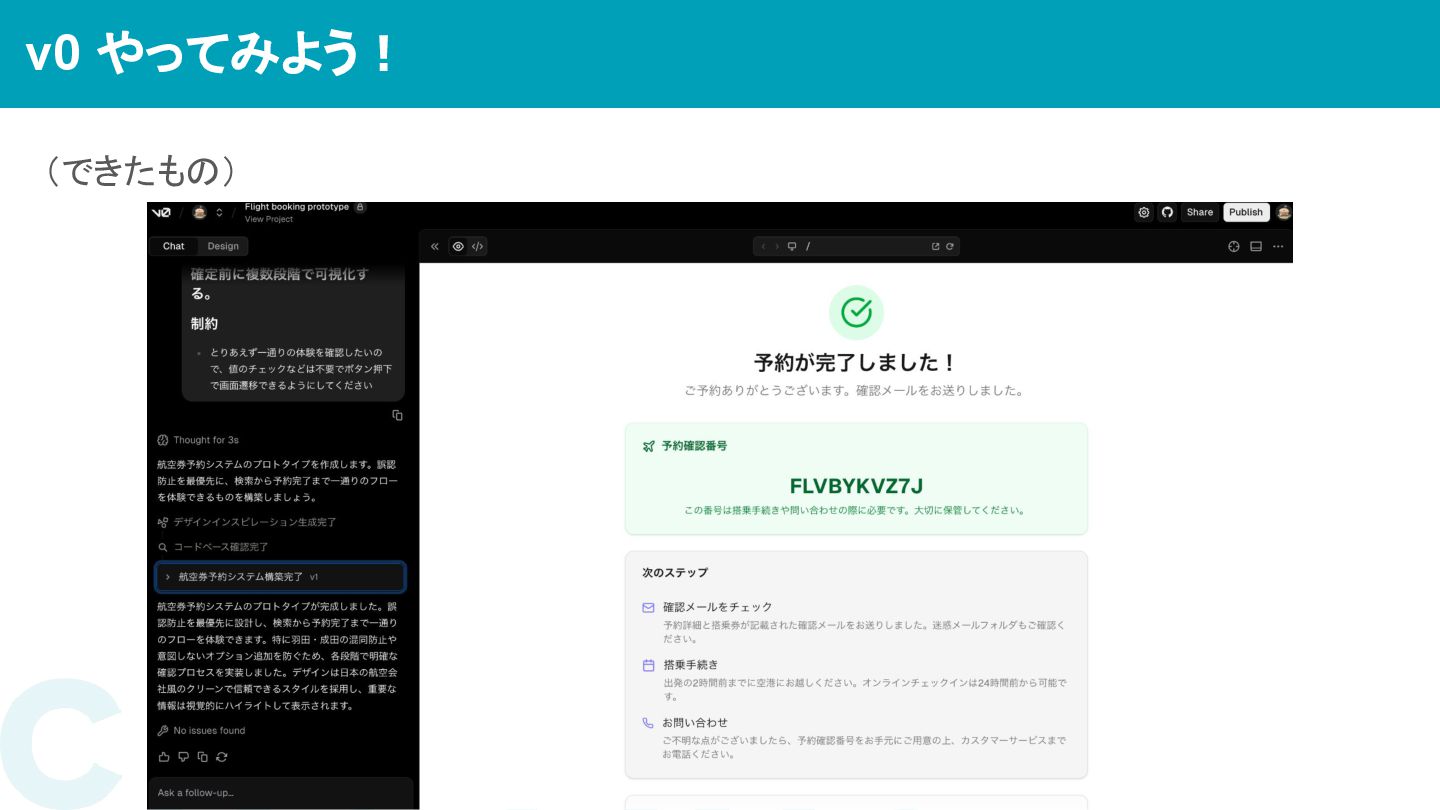The height and width of the screenshot is (810, 1440).
Task: Go back with preview browser back arrow
Action: (x=765, y=246)
